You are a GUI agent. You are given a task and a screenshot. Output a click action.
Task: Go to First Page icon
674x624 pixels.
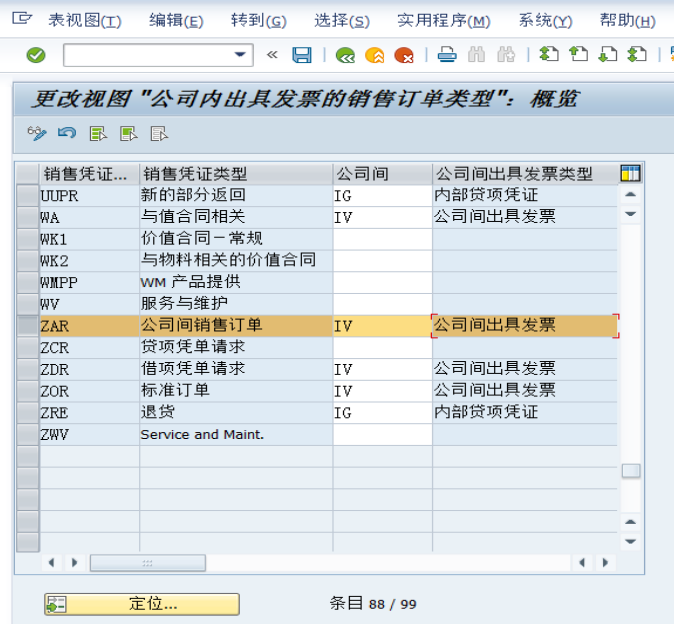549,55
